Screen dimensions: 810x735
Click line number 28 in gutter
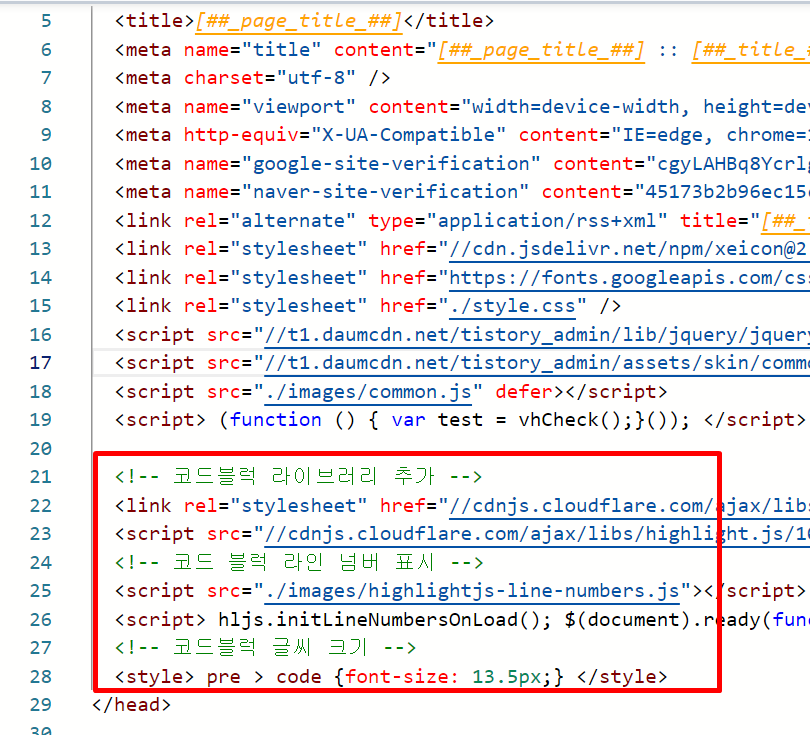[x=41, y=677]
